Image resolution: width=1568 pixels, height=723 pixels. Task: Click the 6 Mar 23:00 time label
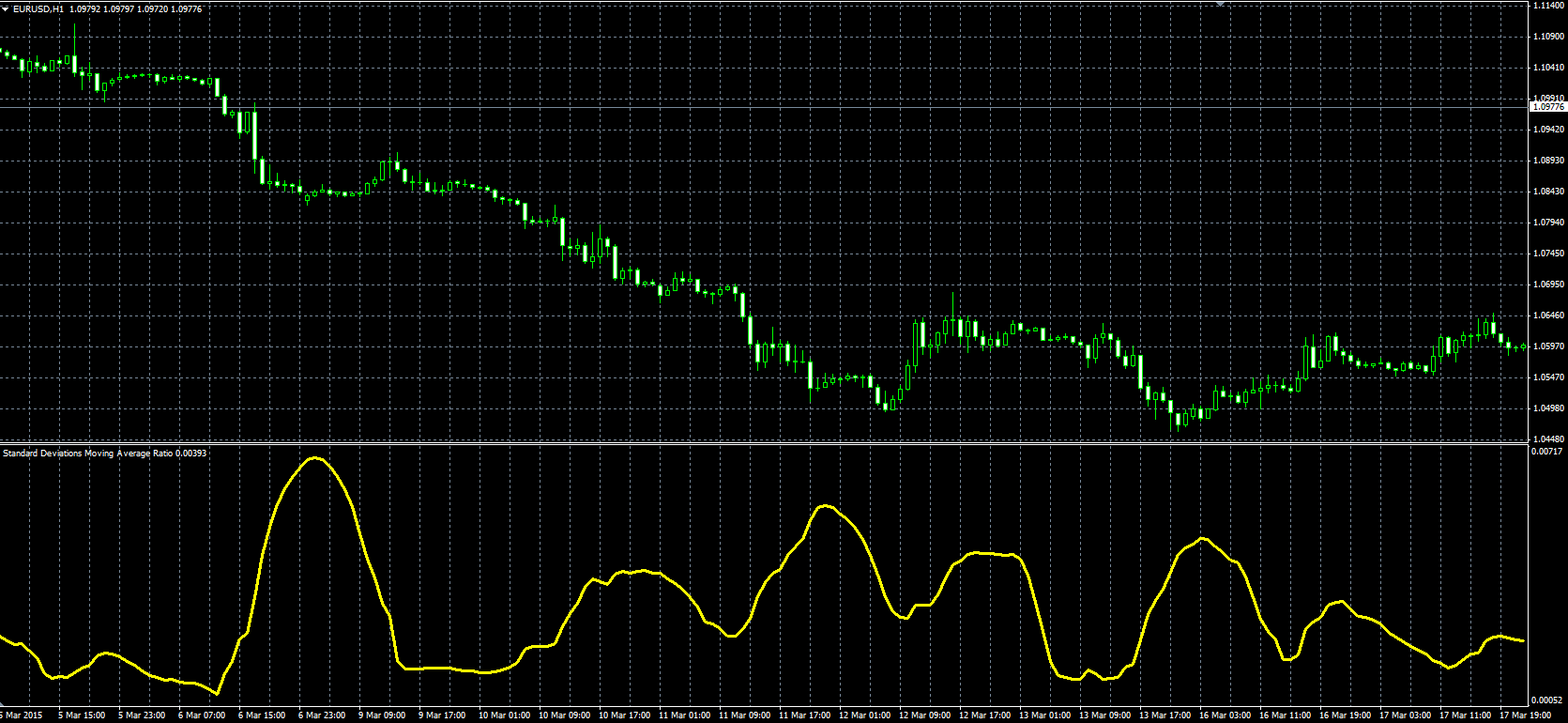(x=322, y=715)
